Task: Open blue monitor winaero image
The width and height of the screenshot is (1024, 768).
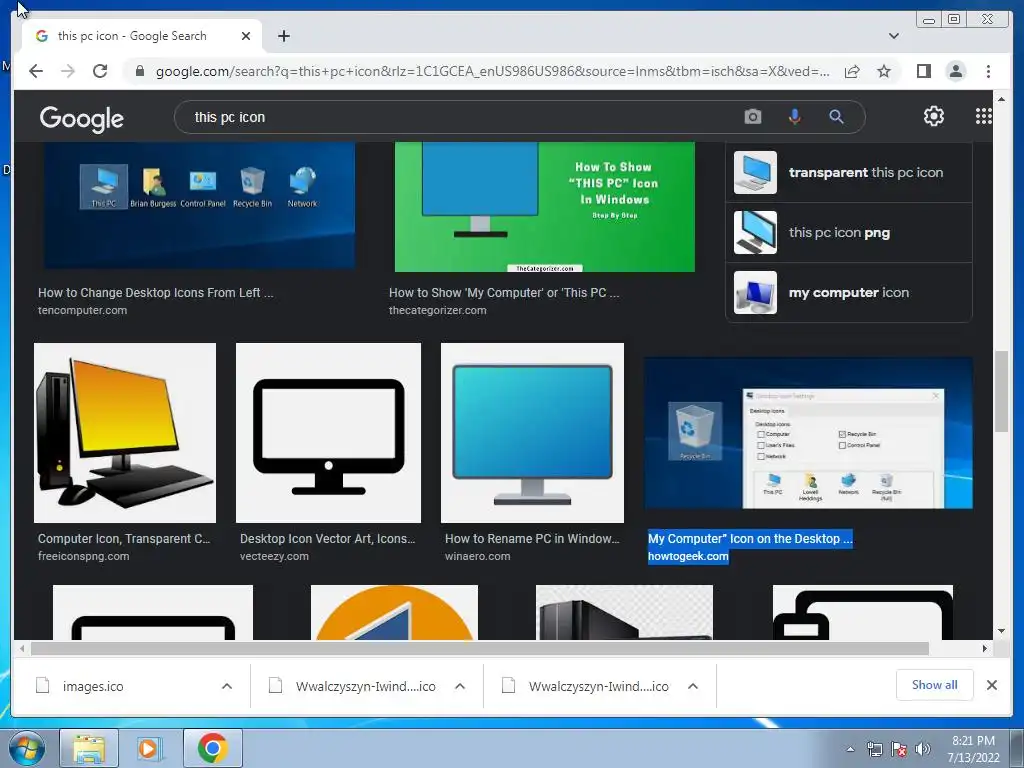Action: coord(532,433)
